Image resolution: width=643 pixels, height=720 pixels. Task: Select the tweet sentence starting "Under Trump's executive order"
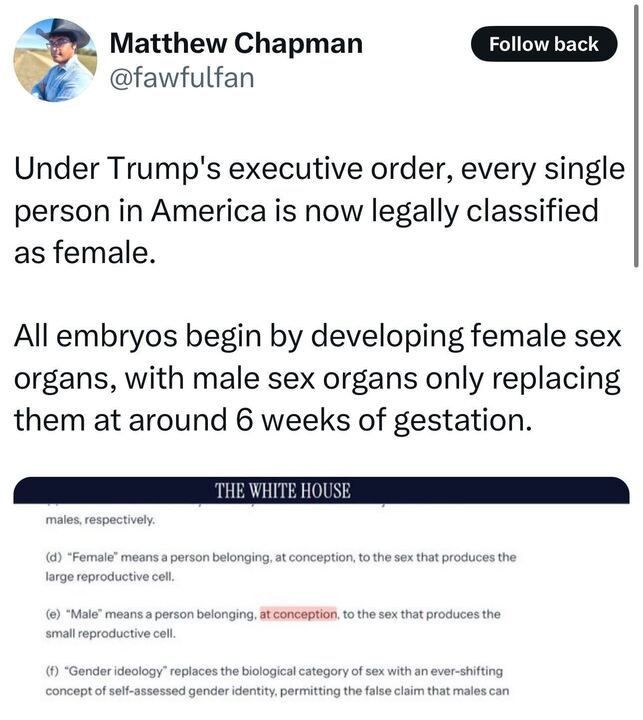pyautogui.click(x=318, y=209)
